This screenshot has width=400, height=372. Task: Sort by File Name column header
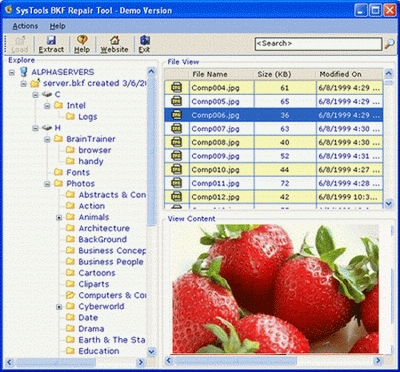[x=222, y=74]
